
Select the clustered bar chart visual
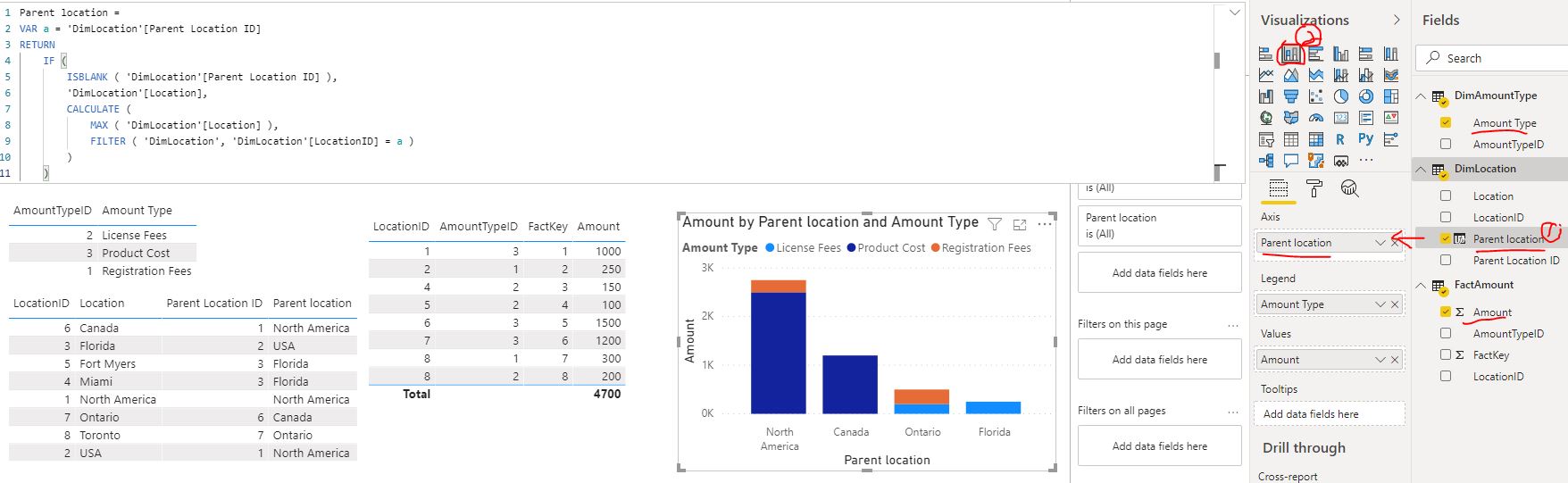click(1316, 54)
